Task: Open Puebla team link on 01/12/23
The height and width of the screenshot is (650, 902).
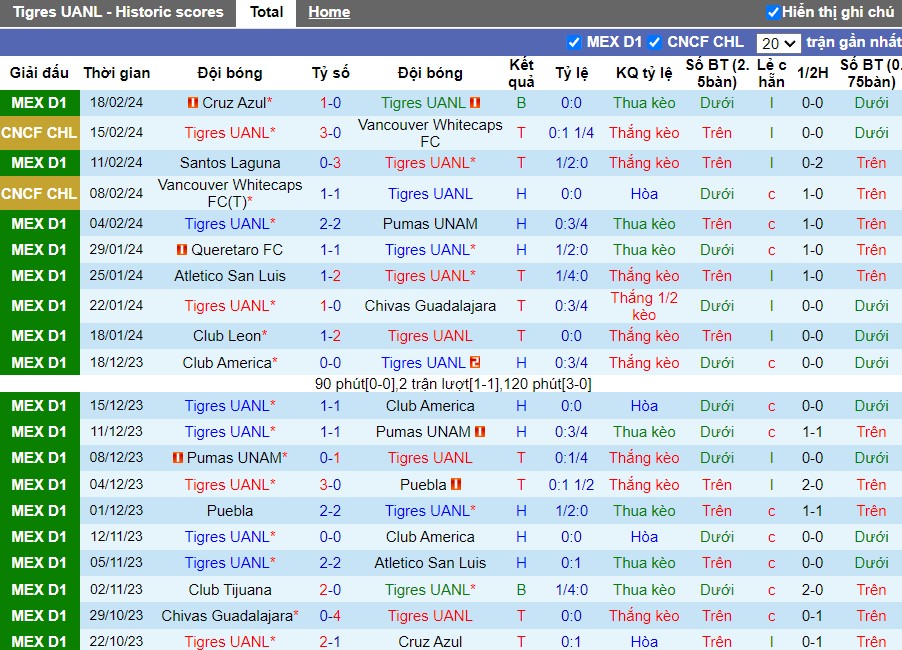Action: click(x=230, y=511)
